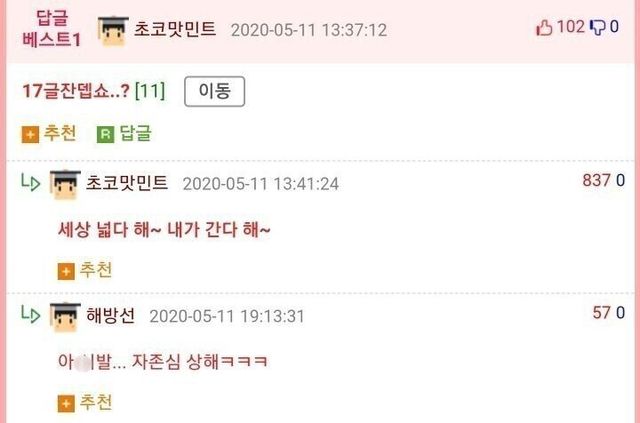Click the 이동 button

(x=215, y=91)
